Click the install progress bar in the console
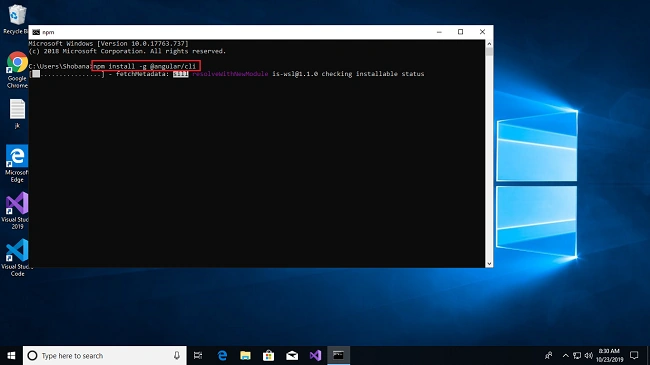The image size is (650, 365). click(67, 74)
